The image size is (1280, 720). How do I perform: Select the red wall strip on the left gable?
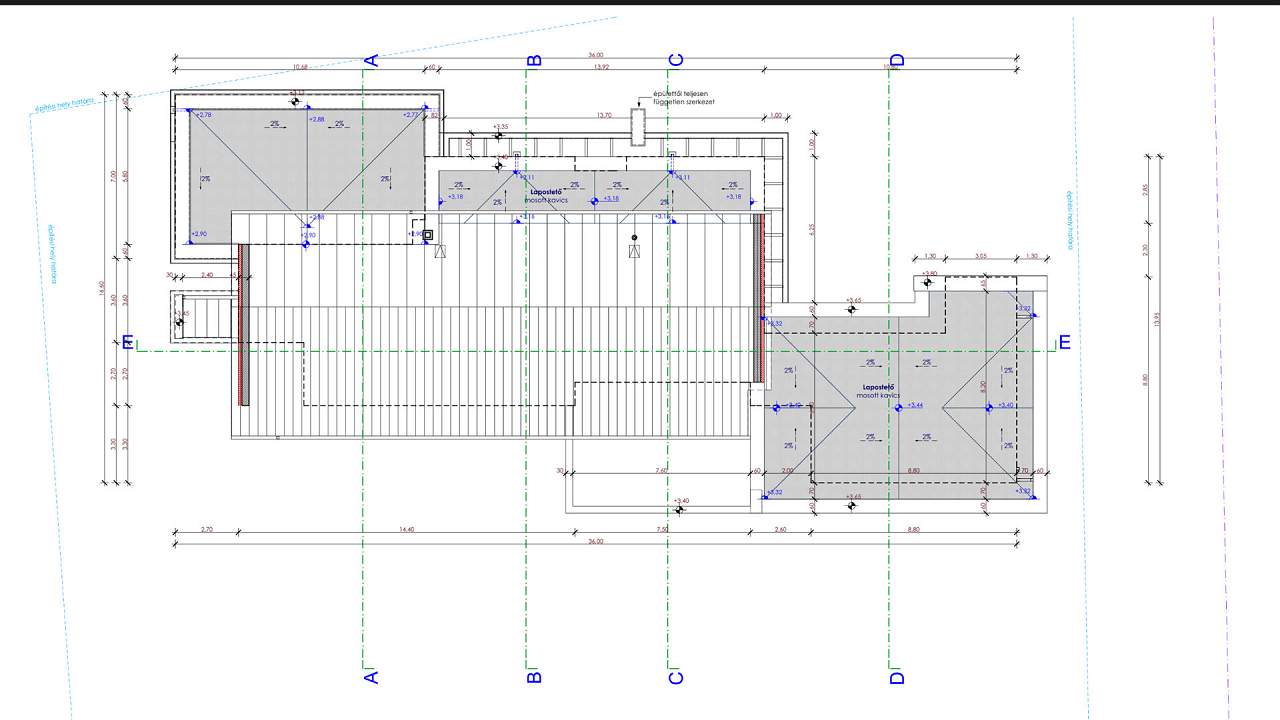click(241, 324)
